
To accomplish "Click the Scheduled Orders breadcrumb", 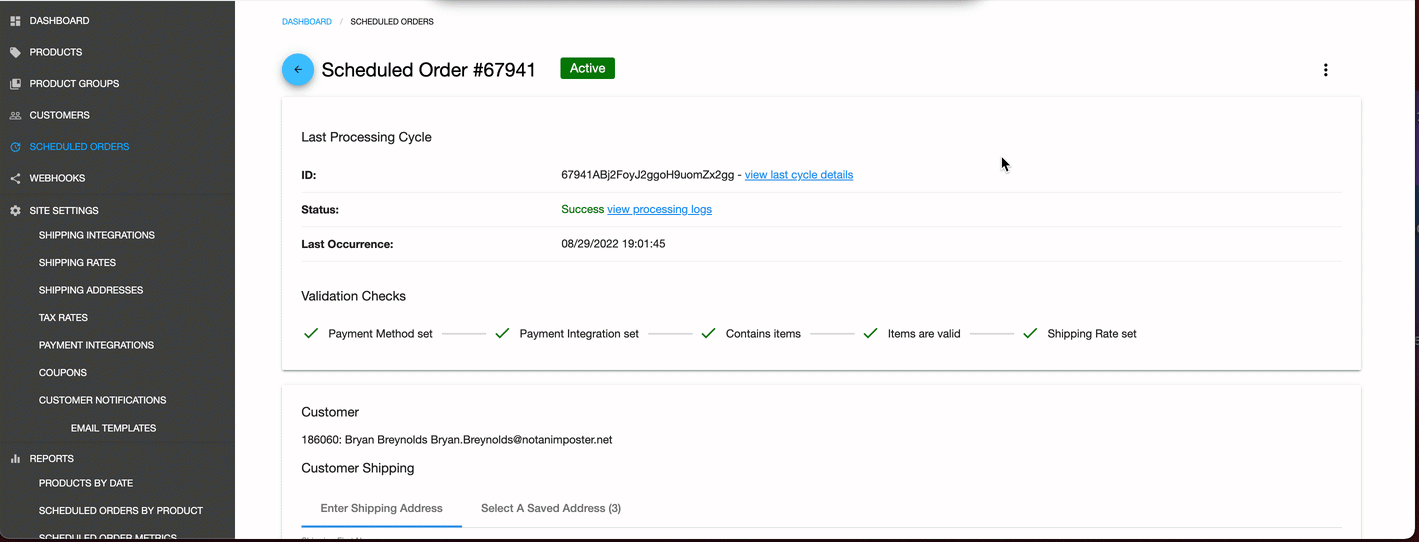I will coord(392,21).
